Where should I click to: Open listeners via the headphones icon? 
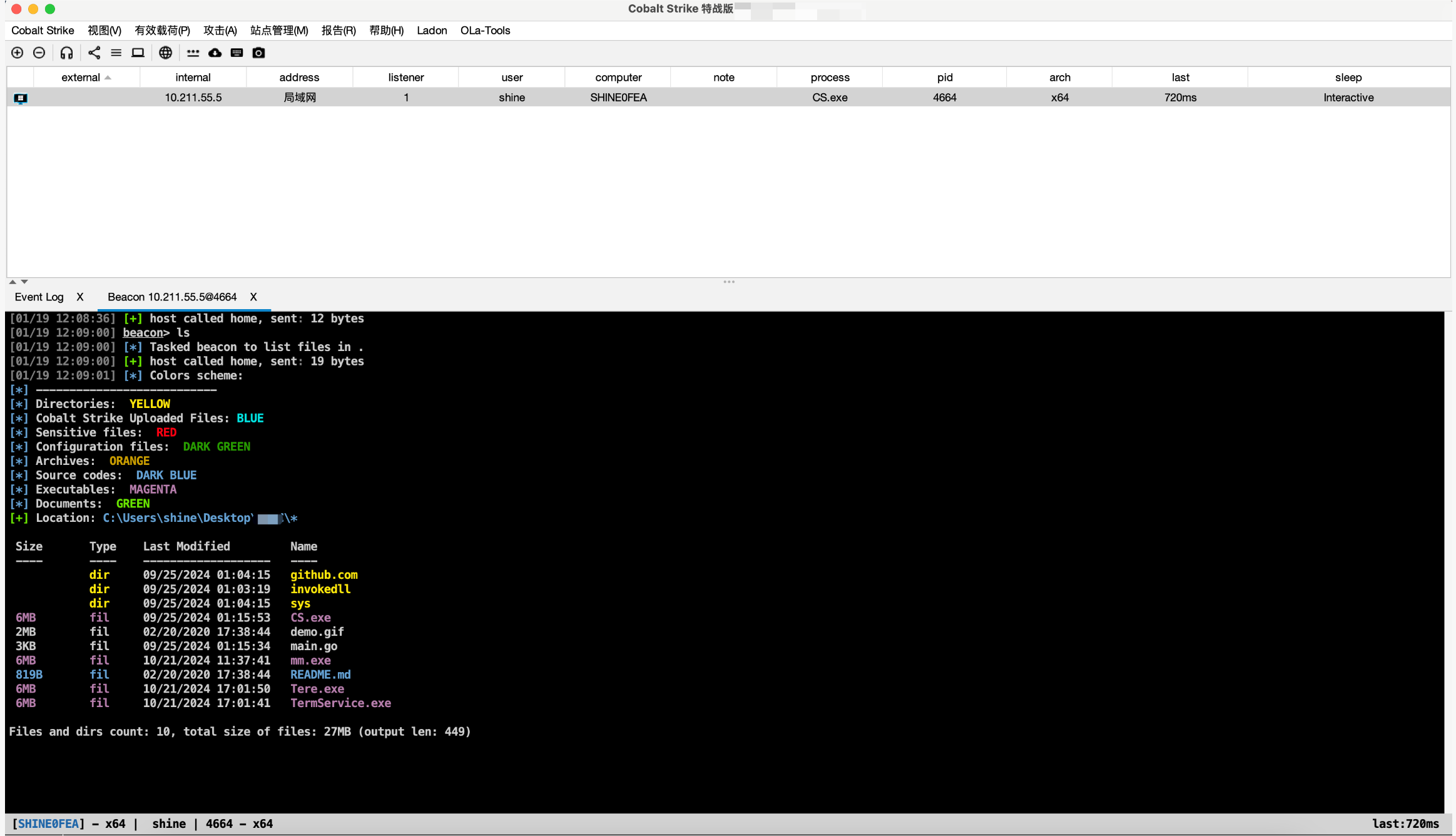point(66,53)
